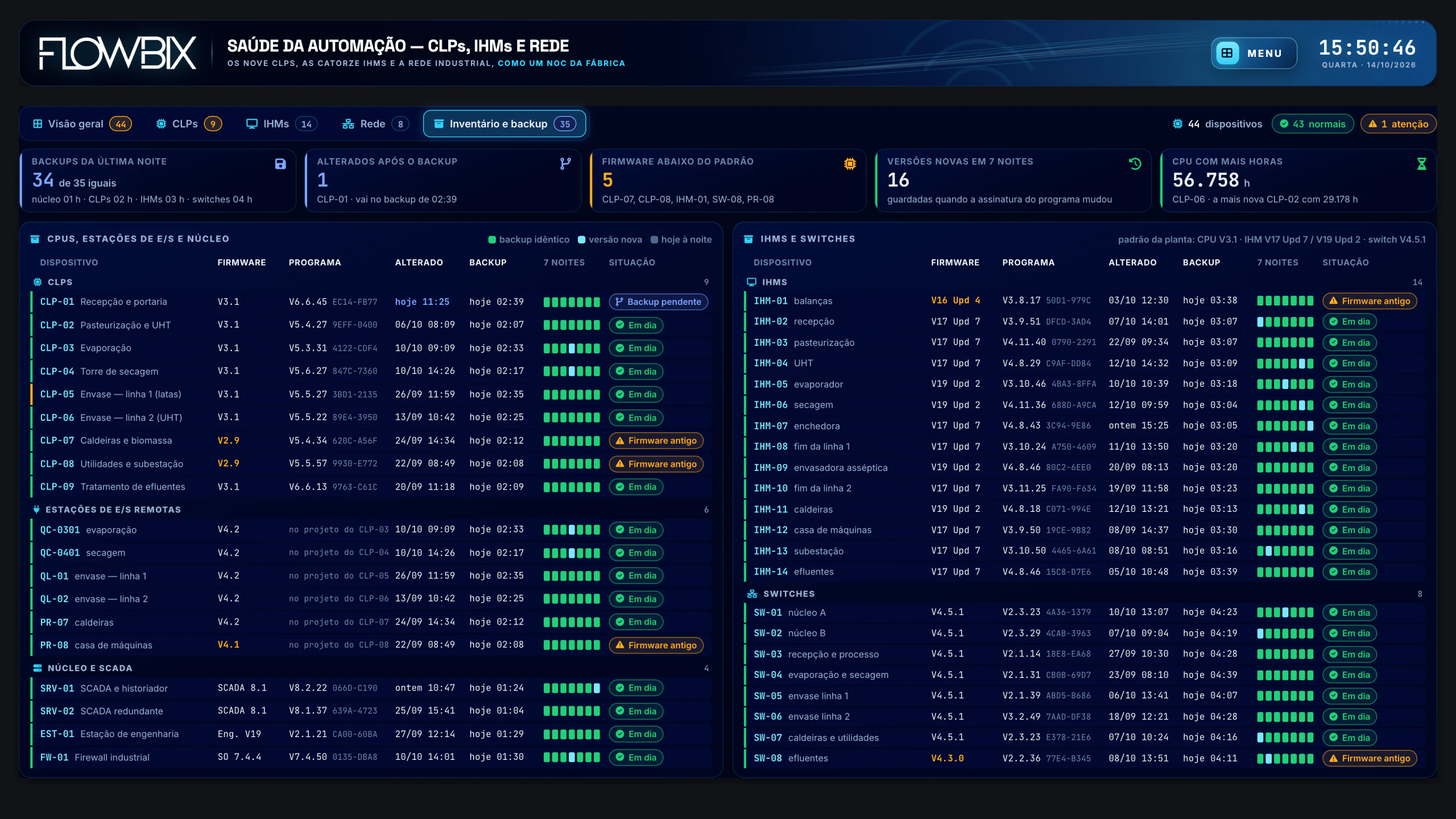The width and height of the screenshot is (1456, 819).
Task: Switch to the Visão geral tab
Action: pos(82,124)
